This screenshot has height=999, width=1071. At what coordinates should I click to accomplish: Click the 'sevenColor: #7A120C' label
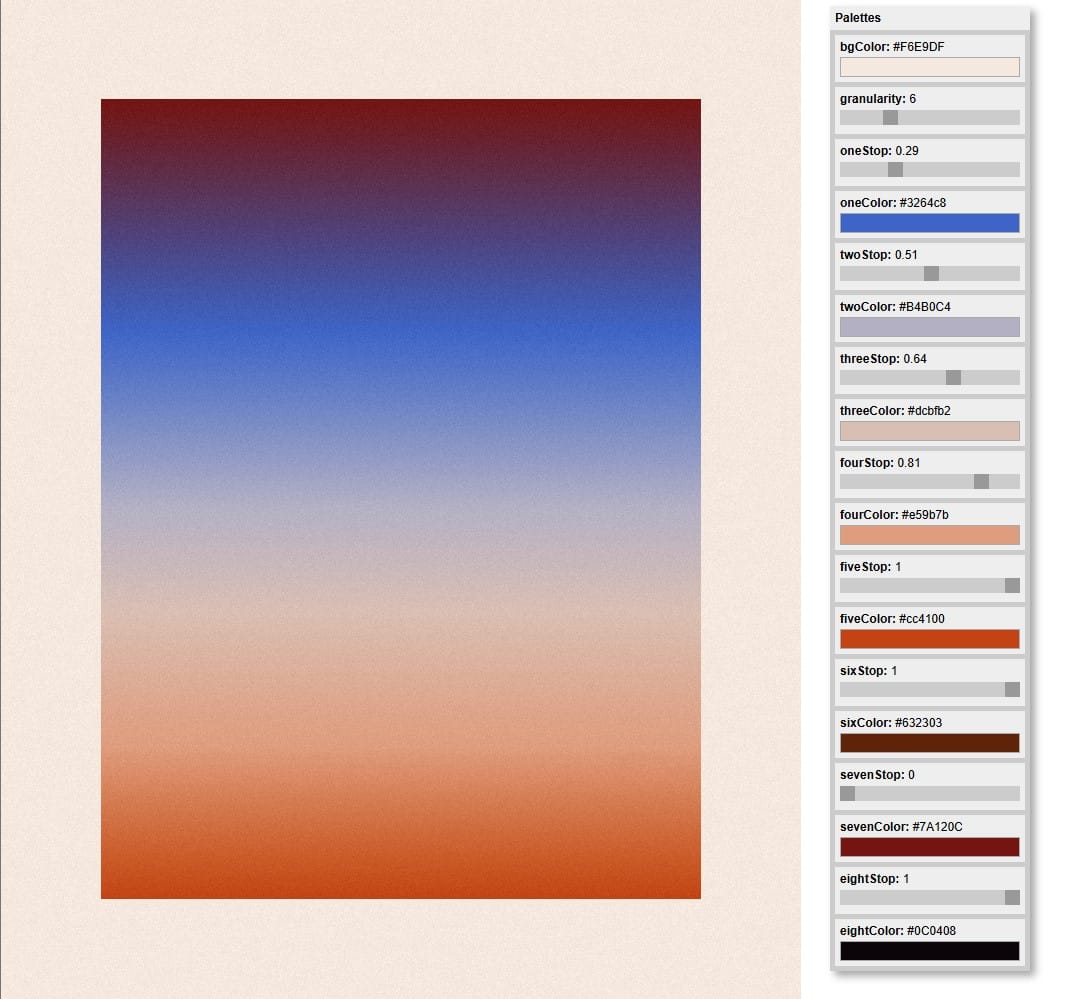pos(902,826)
